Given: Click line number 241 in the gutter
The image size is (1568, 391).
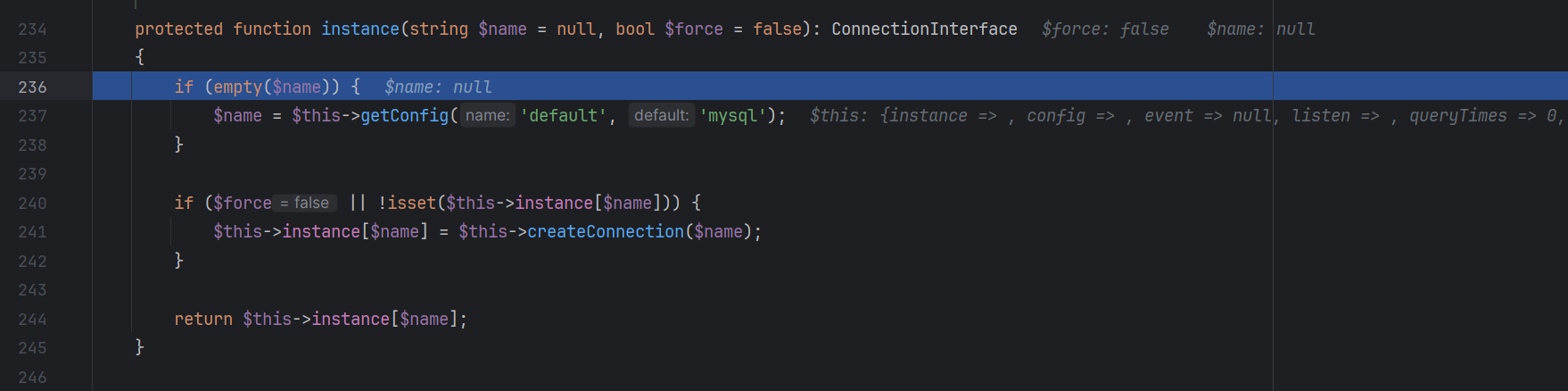Looking at the screenshot, I should point(32,231).
